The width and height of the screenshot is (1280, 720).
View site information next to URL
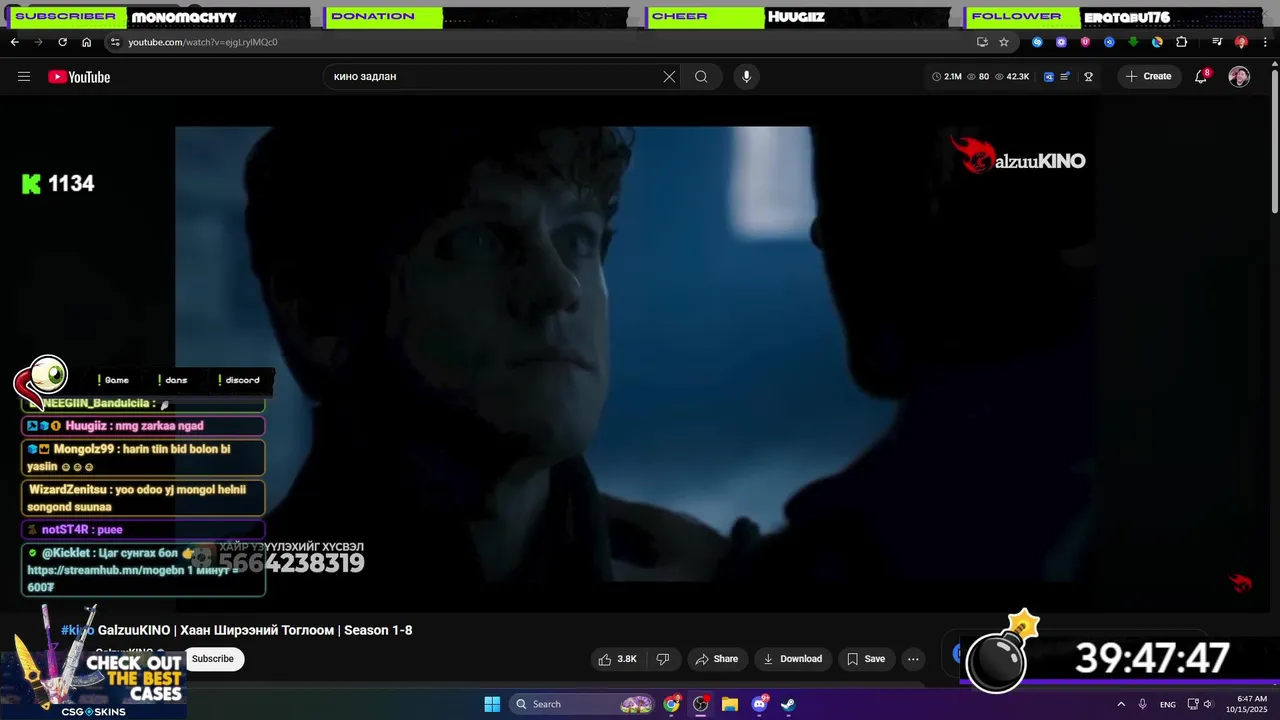tap(115, 42)
